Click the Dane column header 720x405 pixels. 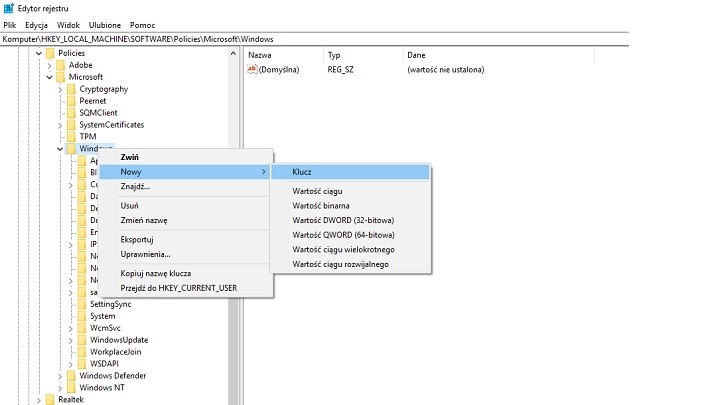[x=499, y=55]
